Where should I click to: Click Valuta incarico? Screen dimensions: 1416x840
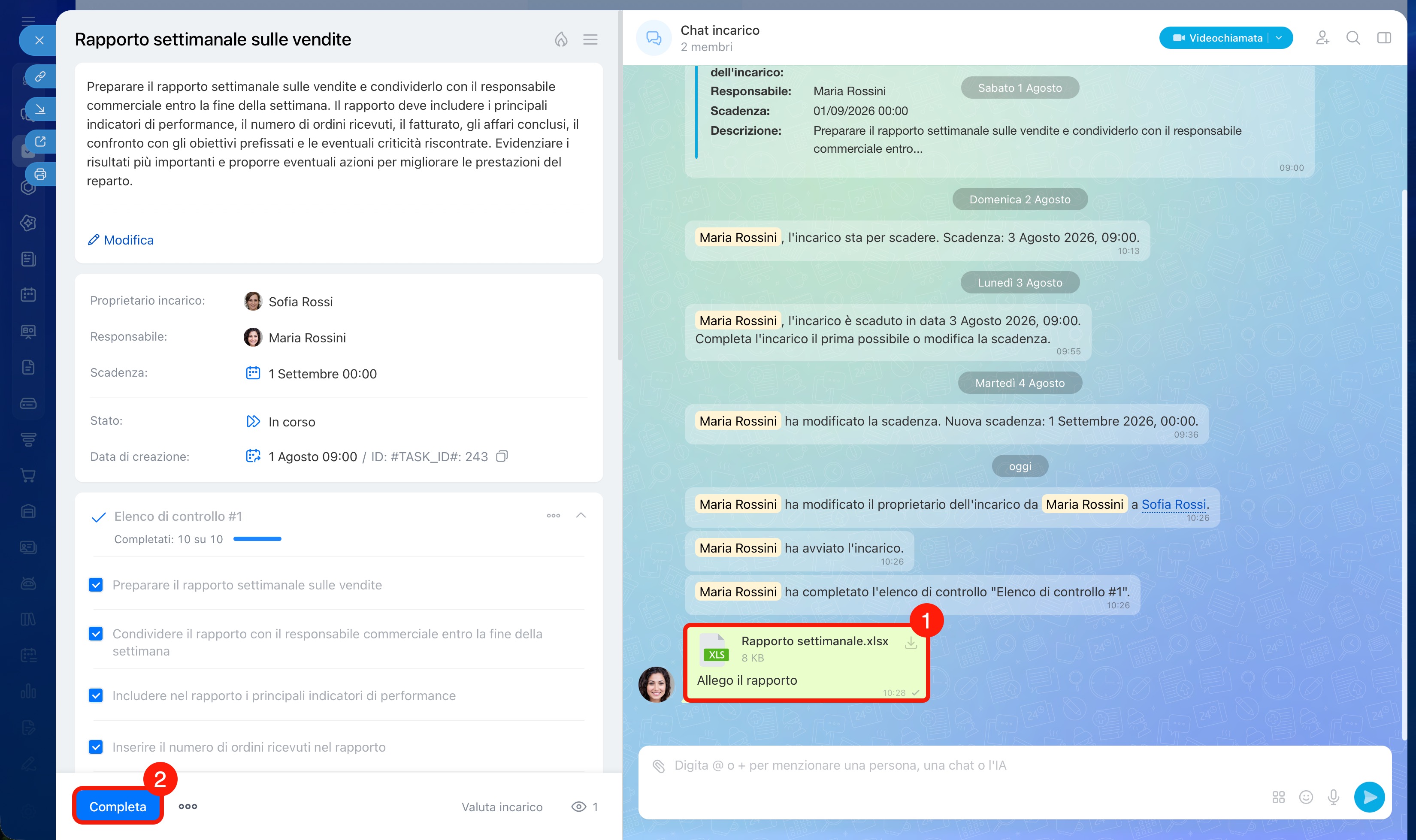coord(502,807)
